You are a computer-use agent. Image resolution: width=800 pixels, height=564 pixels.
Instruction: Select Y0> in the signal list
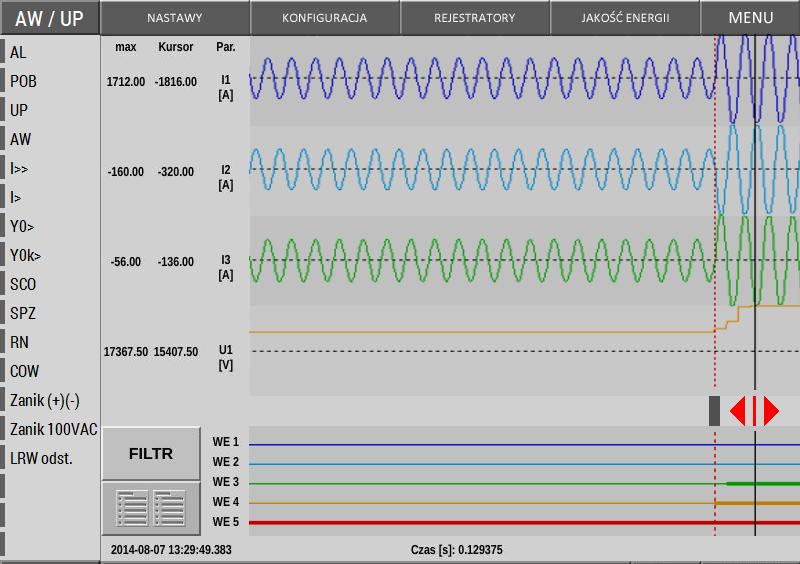tap(22, 226)
